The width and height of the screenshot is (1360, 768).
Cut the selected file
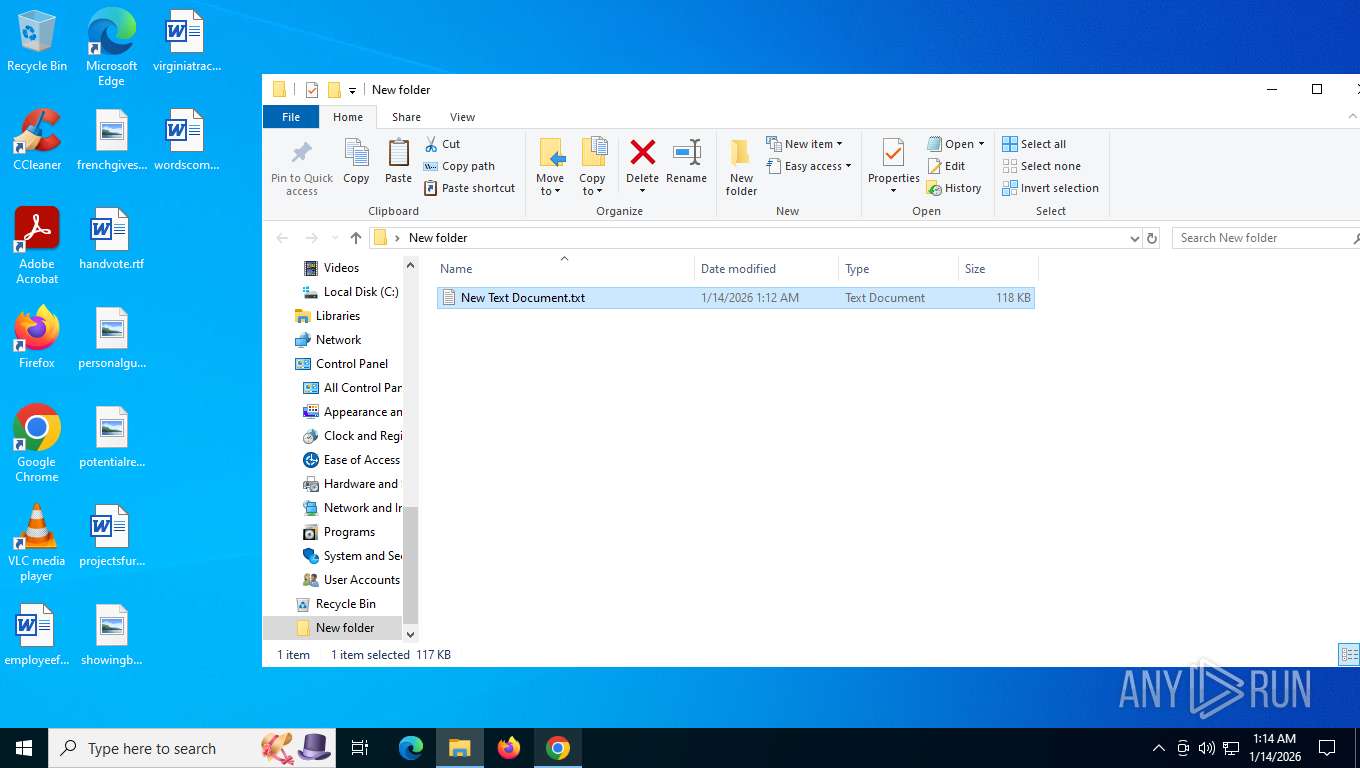[442, 144]
